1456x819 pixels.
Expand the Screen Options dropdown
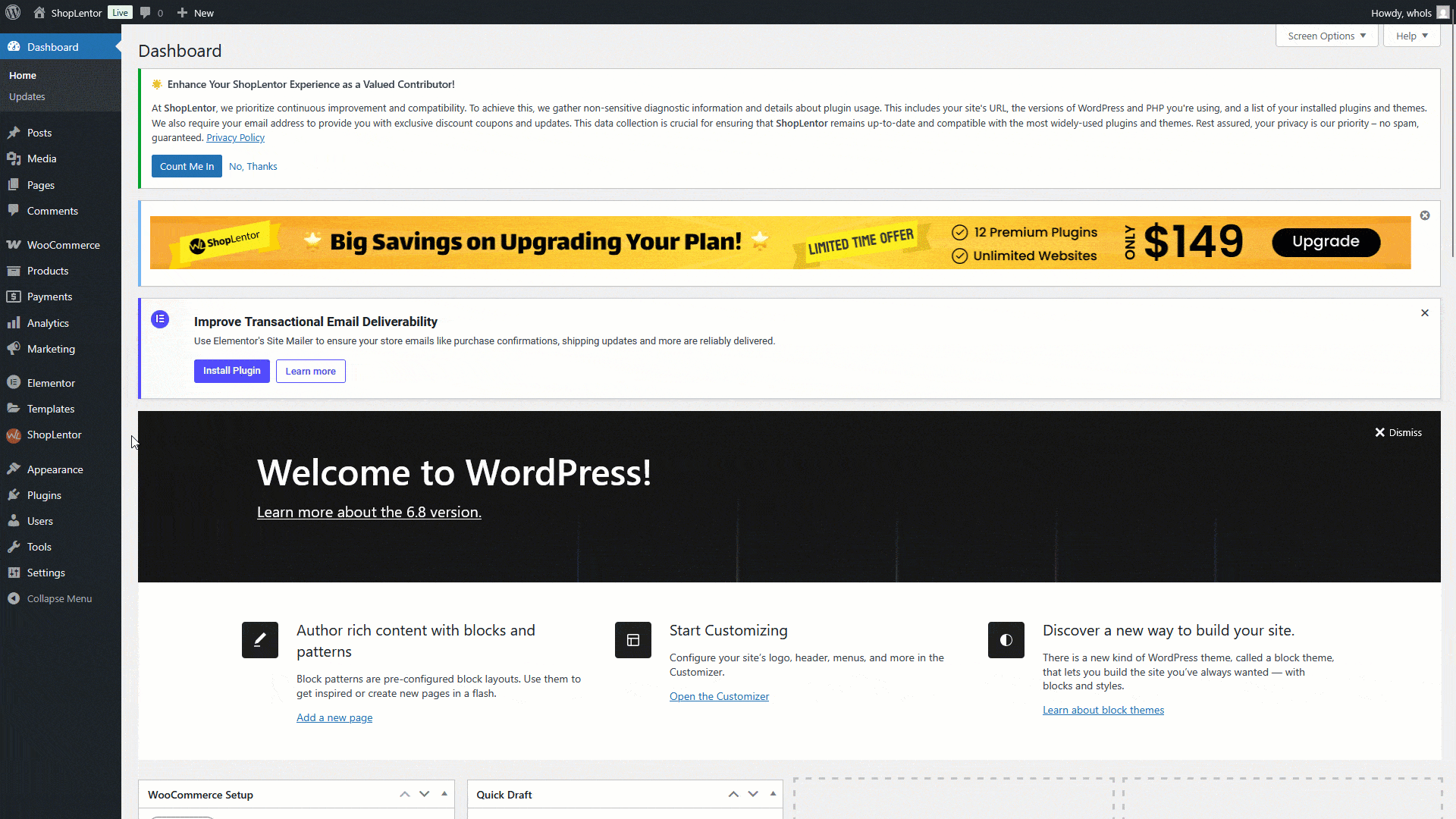click(1326, 36)
